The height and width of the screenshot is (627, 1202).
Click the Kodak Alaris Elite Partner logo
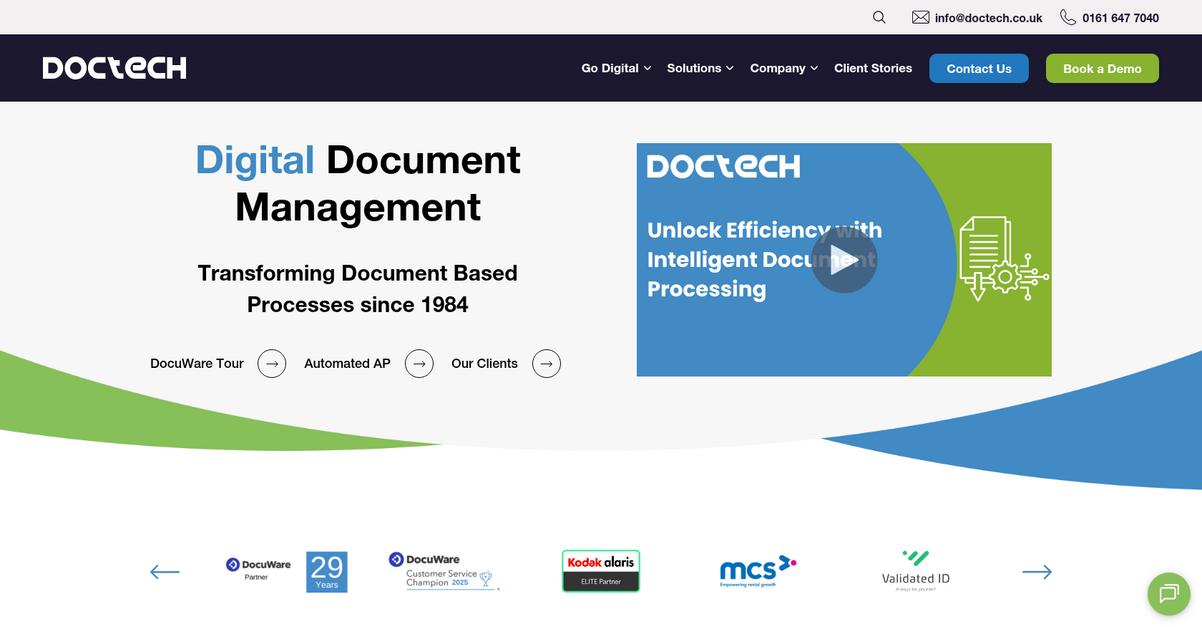(x=601, y=571)
